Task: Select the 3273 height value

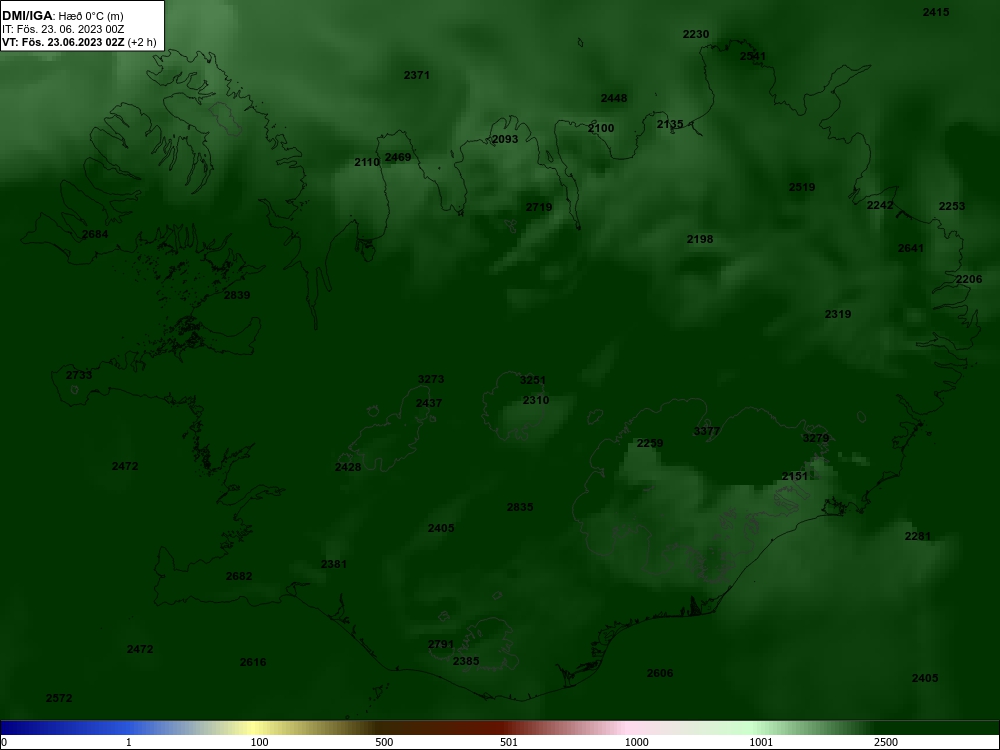Action: tap(430, 379)
